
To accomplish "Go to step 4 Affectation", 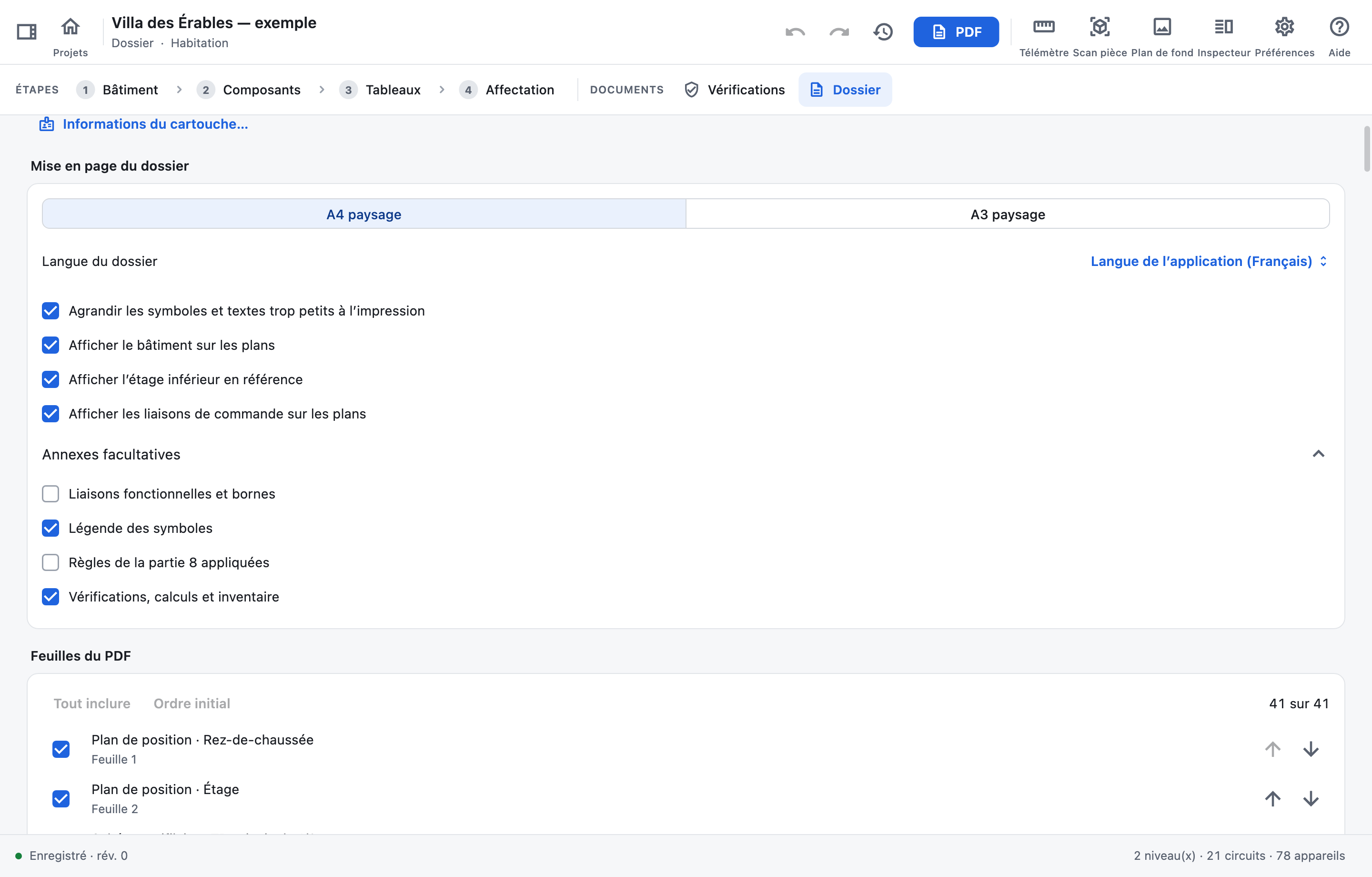I will pos(506,90).
